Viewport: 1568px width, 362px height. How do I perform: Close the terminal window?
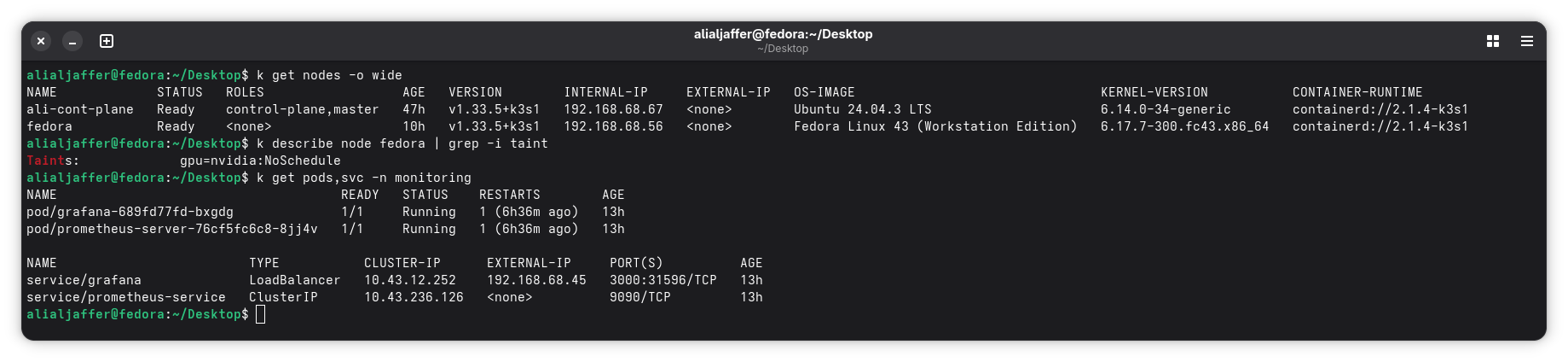click(x=41, y=41)
